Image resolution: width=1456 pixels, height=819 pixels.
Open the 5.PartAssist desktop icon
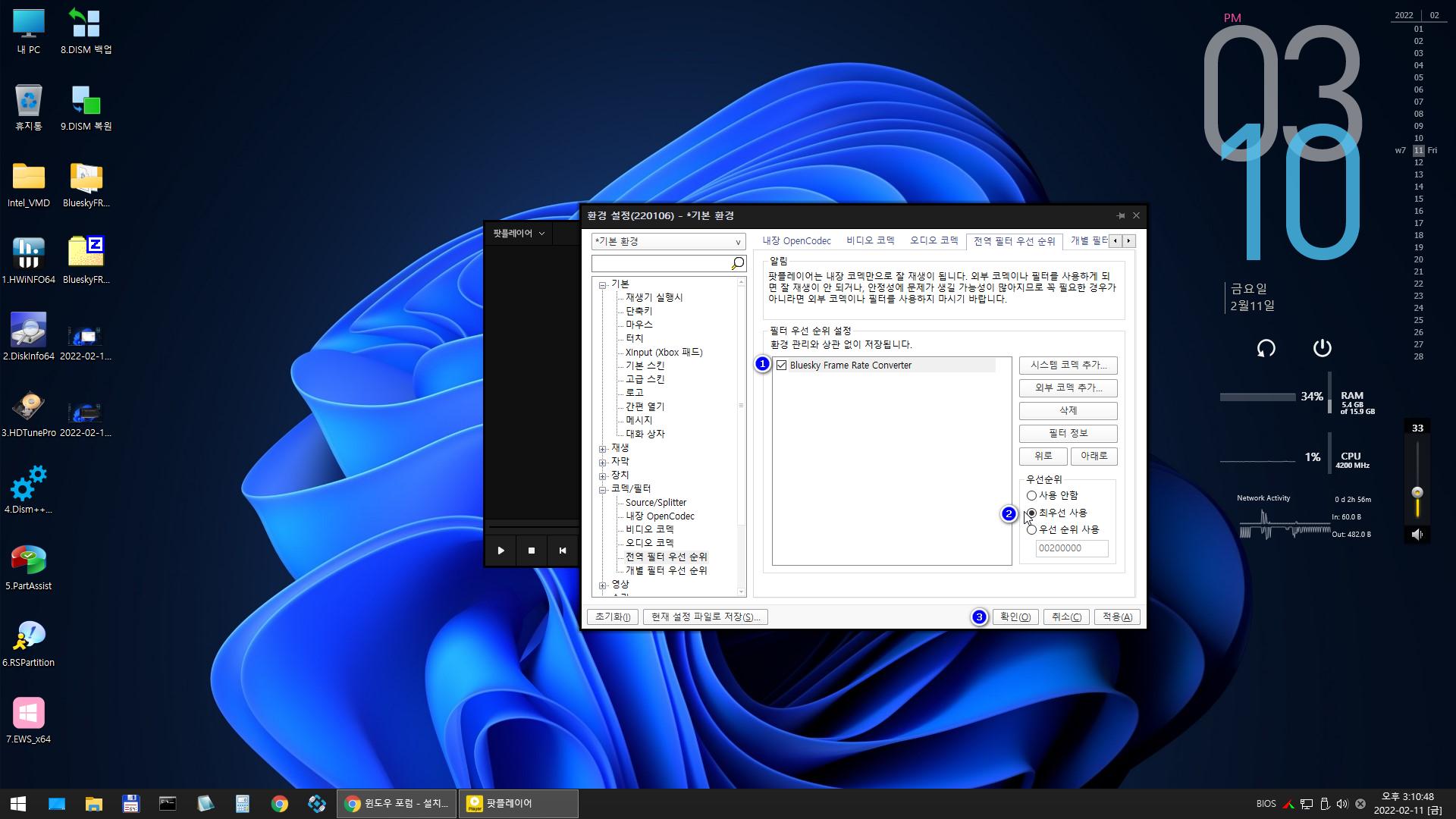tap(29, 567)
